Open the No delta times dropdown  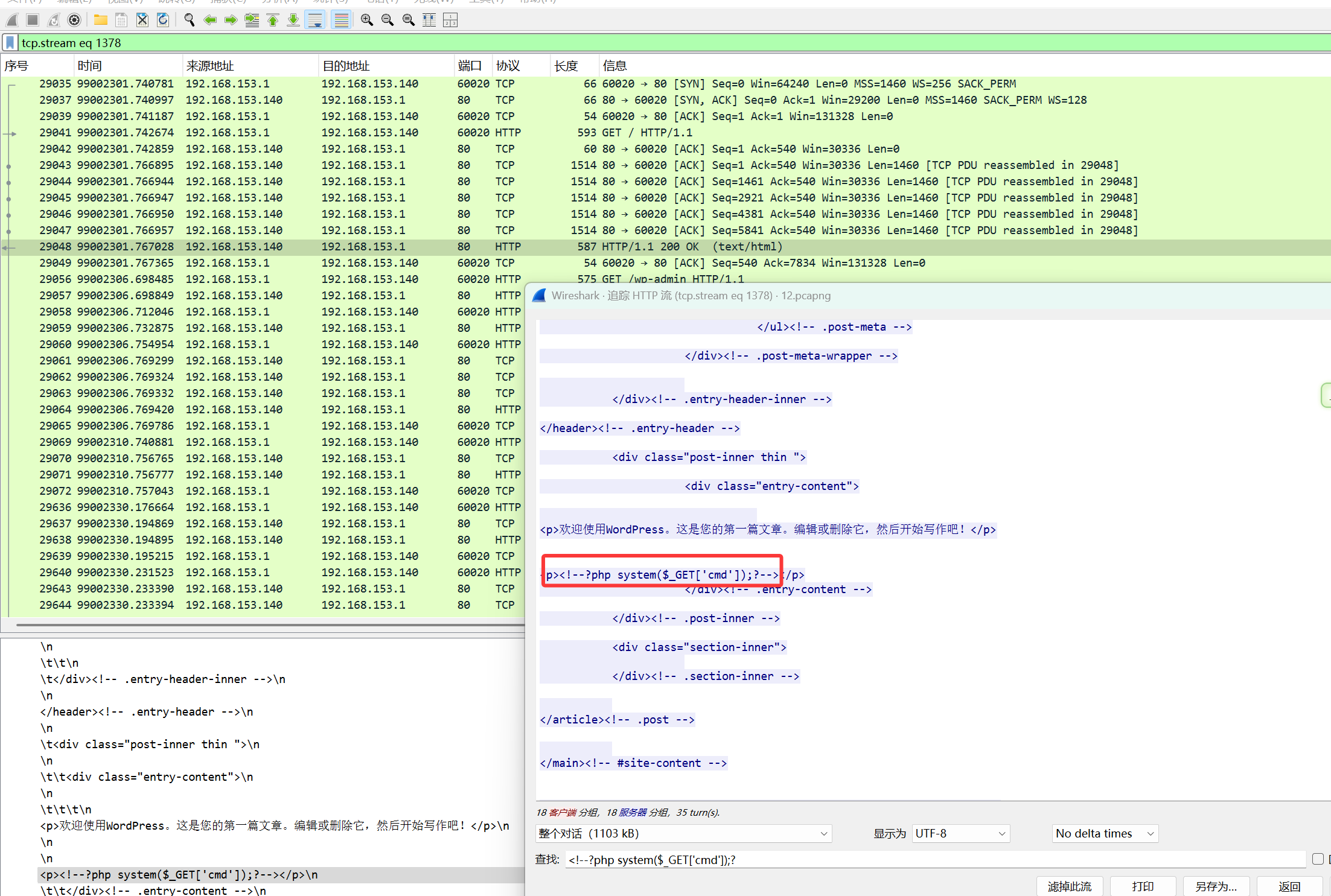pyautogui.click(x=1104, y=833)
